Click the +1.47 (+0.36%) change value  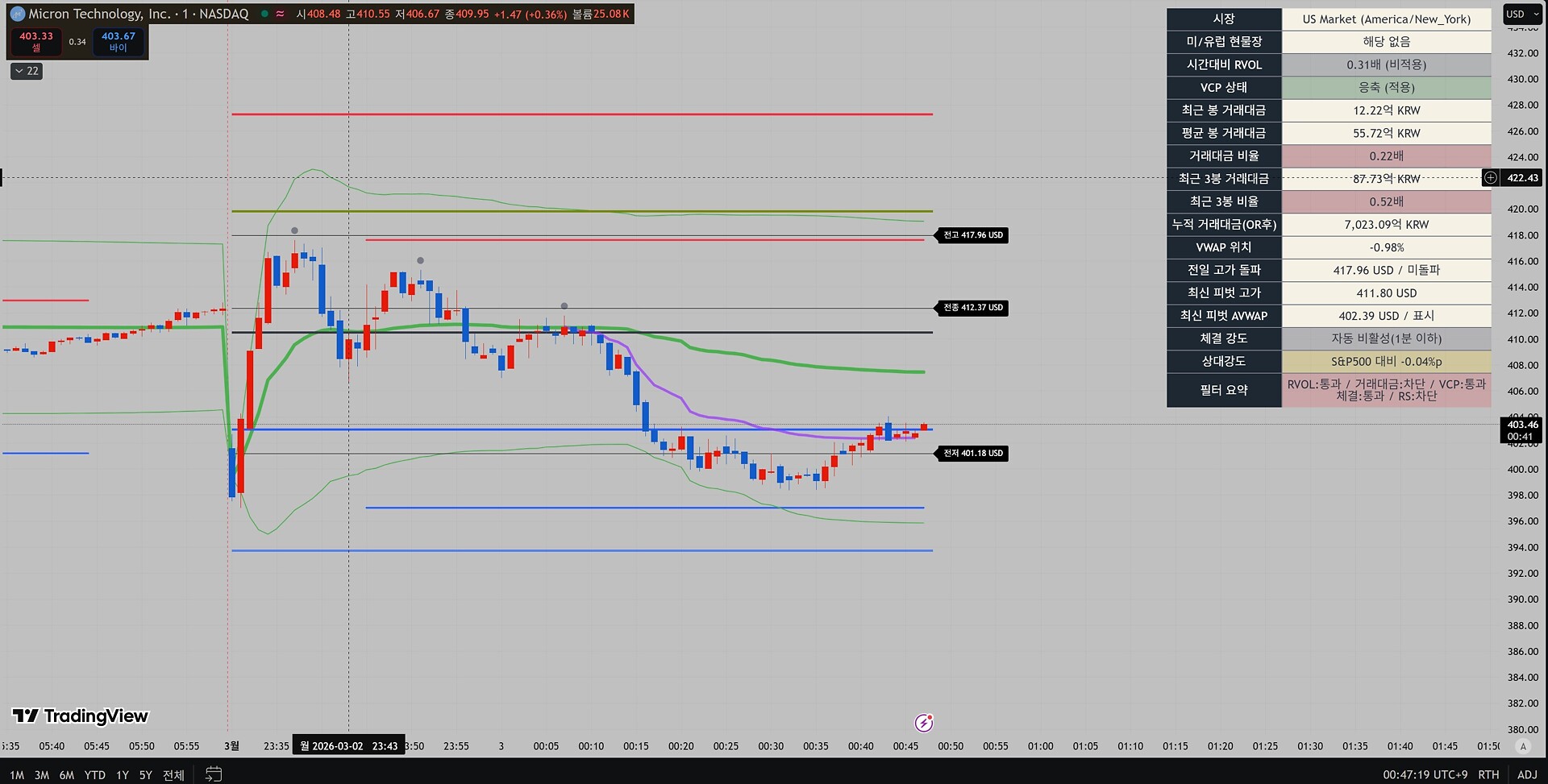(x=531, y=14)
